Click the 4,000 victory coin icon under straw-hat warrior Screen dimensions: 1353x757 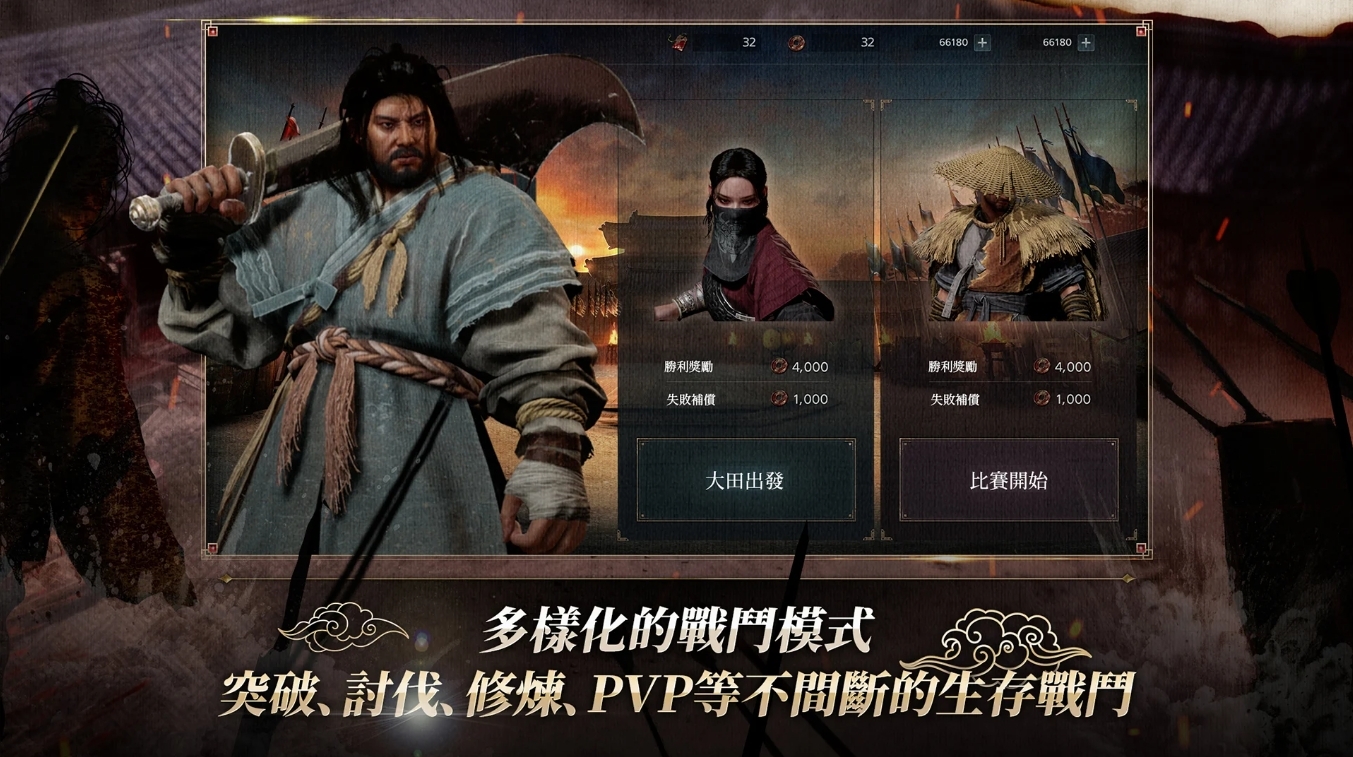coord(1042,367)
